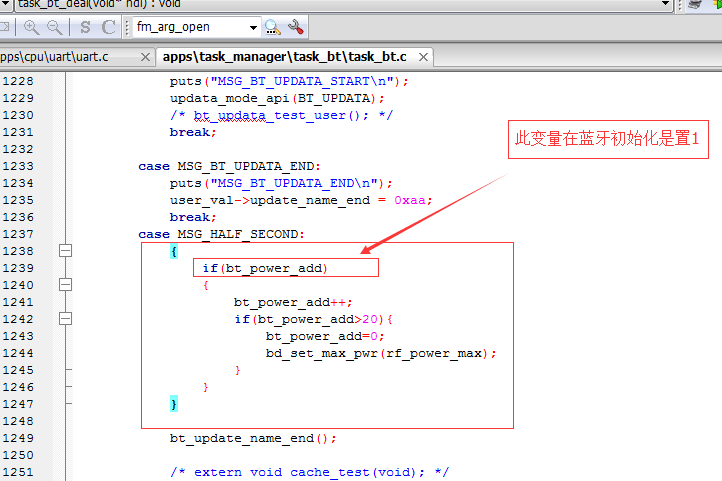
Task: Click the string "MSG_BT_UPDATA_START\n"
Action: (x=302, y=81)
